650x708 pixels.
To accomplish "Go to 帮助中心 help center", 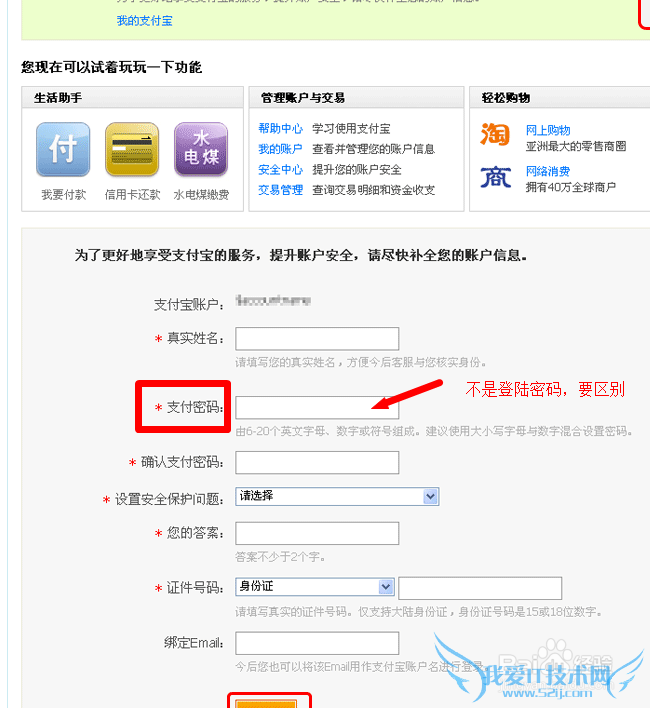I will point(280,129).
